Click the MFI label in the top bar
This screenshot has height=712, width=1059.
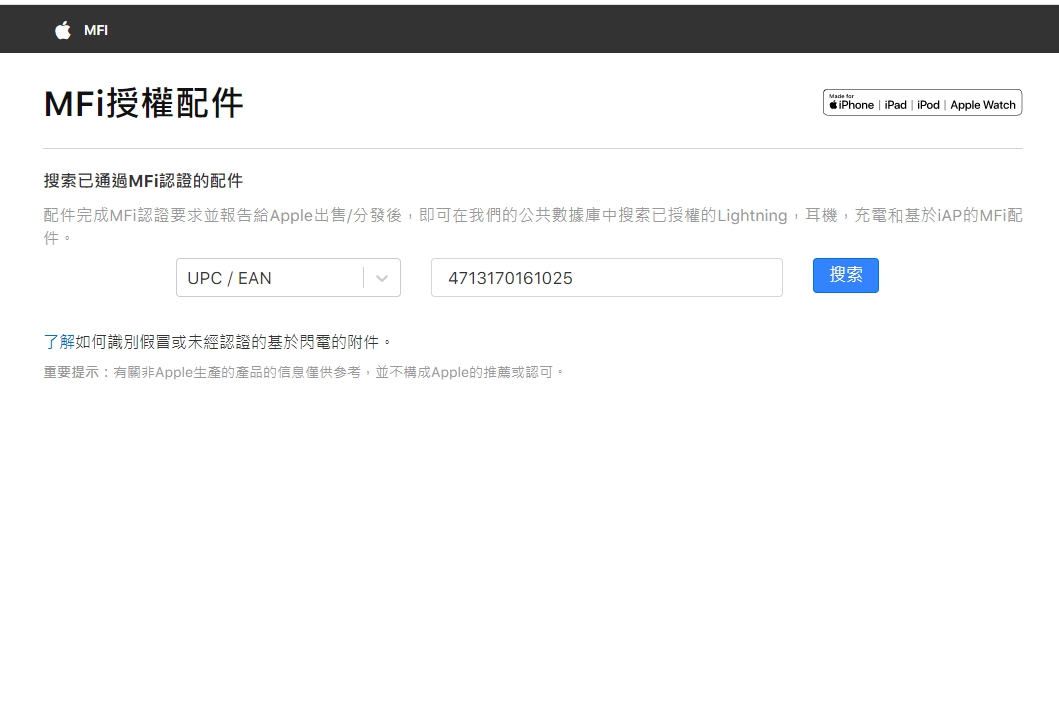click(96, 30)
